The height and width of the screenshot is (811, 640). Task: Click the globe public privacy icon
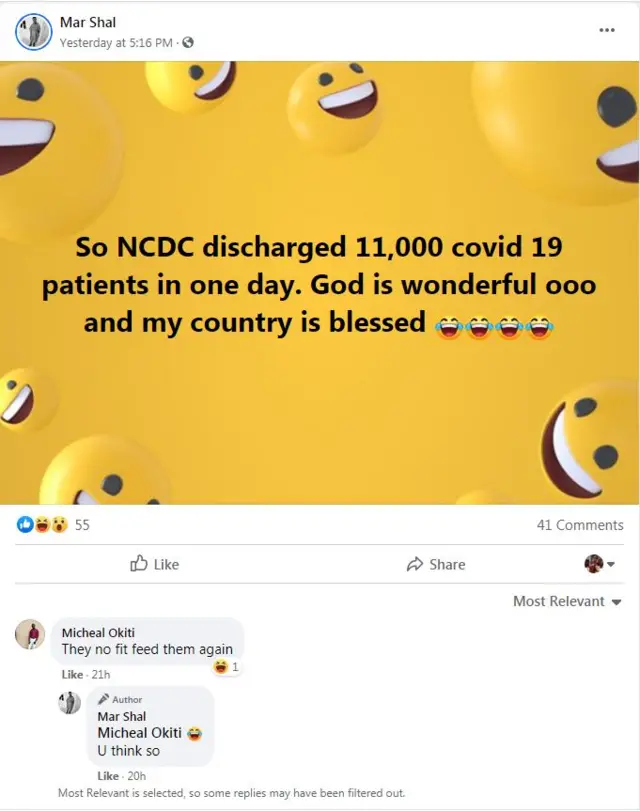(x=188, y=43)
